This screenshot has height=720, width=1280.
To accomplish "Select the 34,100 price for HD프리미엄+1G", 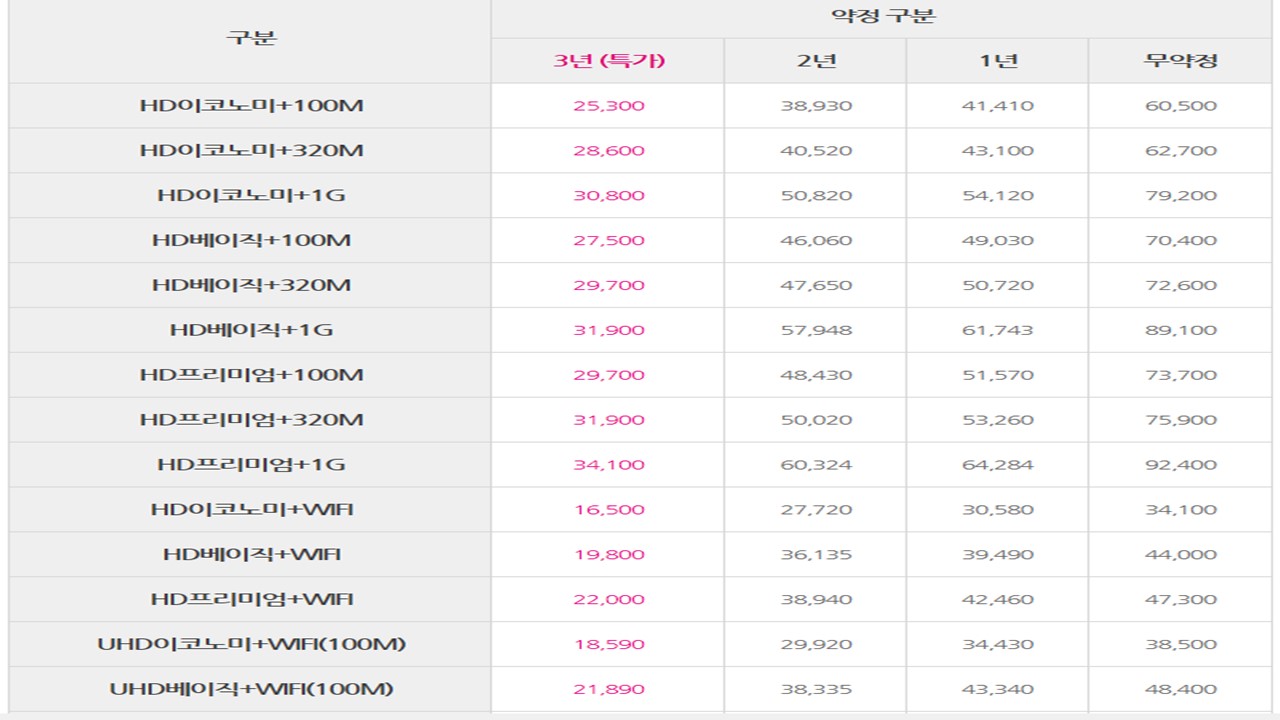I will (609, 465).
